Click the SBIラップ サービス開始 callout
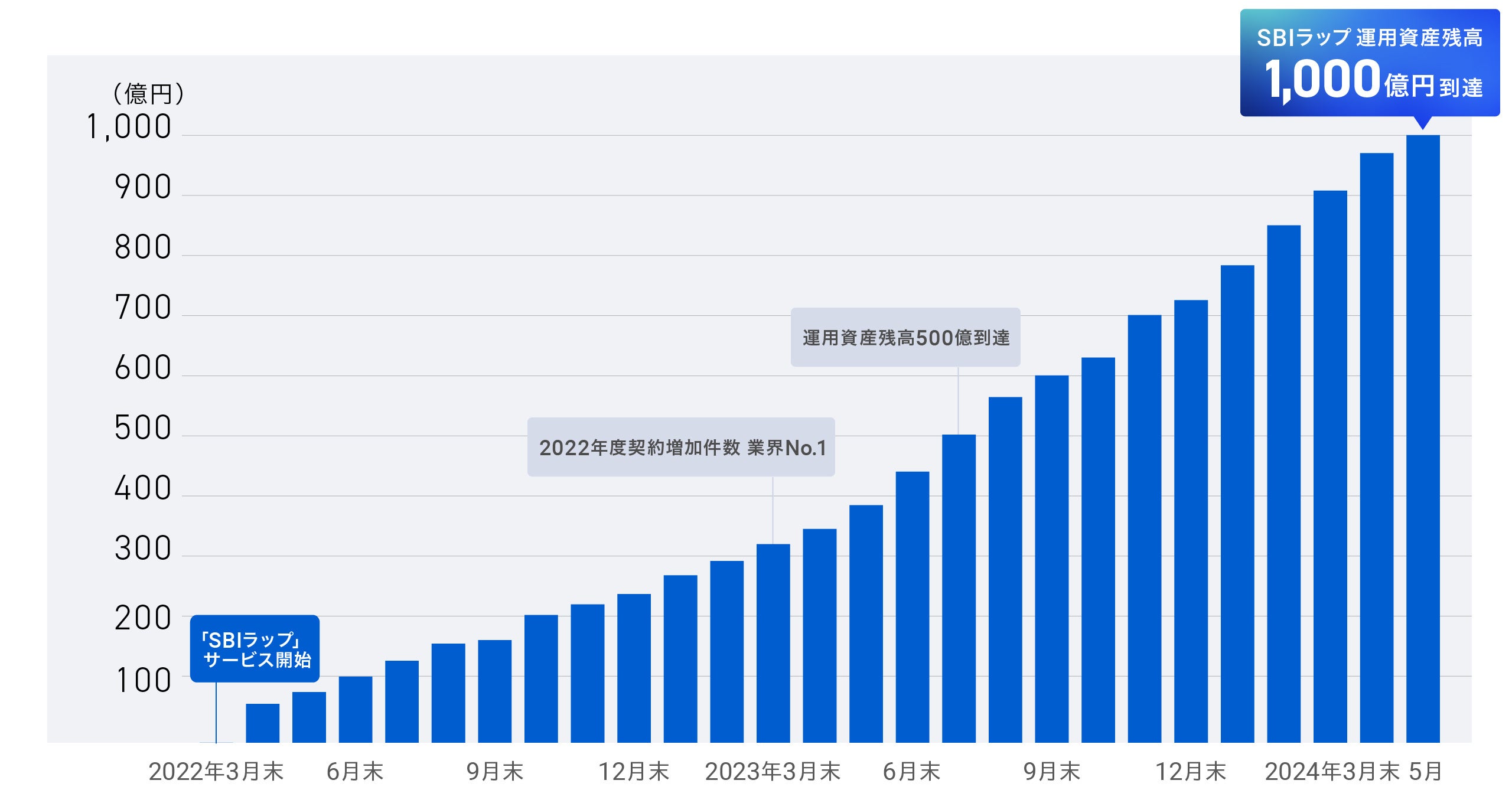 pos(255,649)
